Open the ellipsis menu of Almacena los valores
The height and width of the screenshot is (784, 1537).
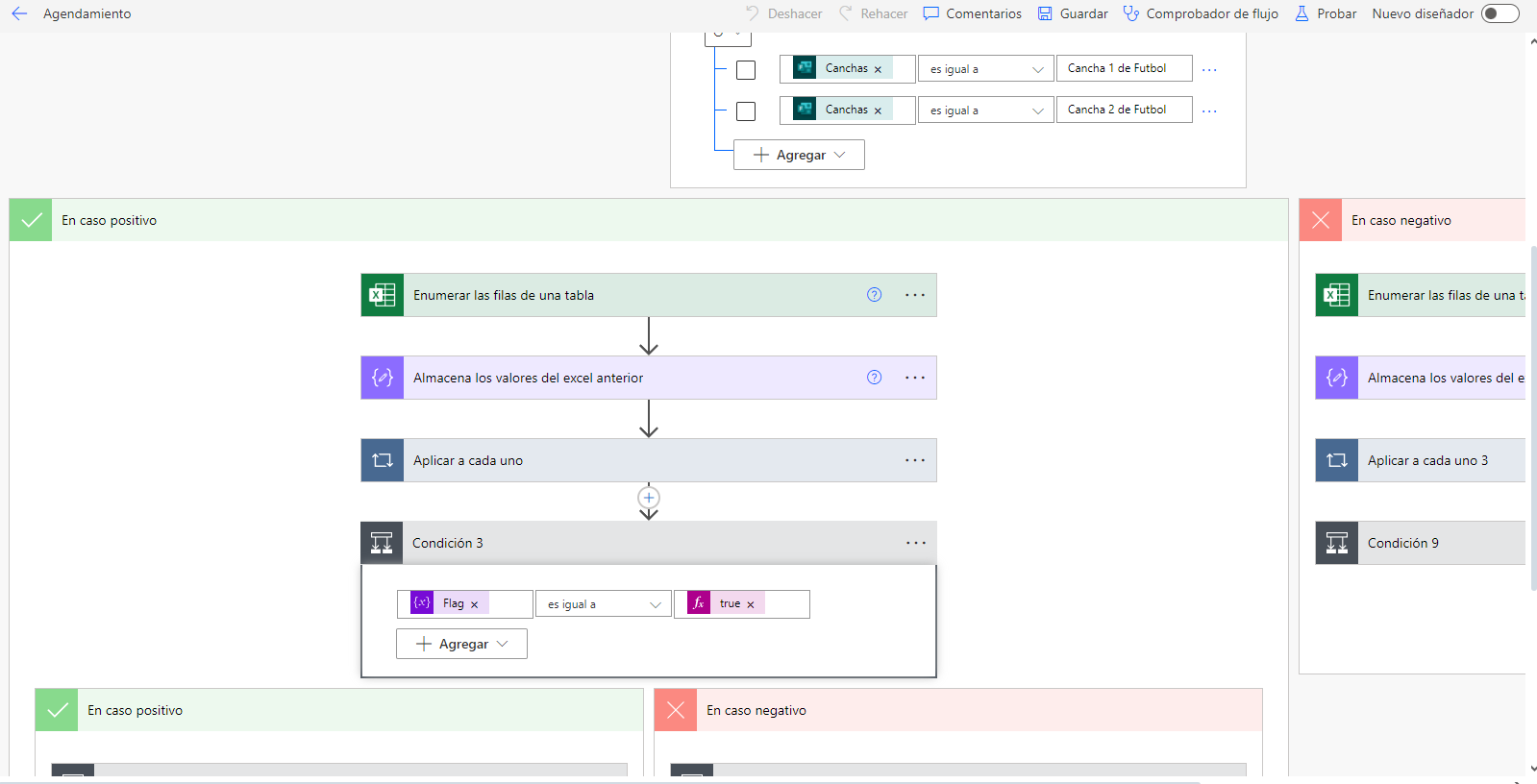click(x=915, y=378)
